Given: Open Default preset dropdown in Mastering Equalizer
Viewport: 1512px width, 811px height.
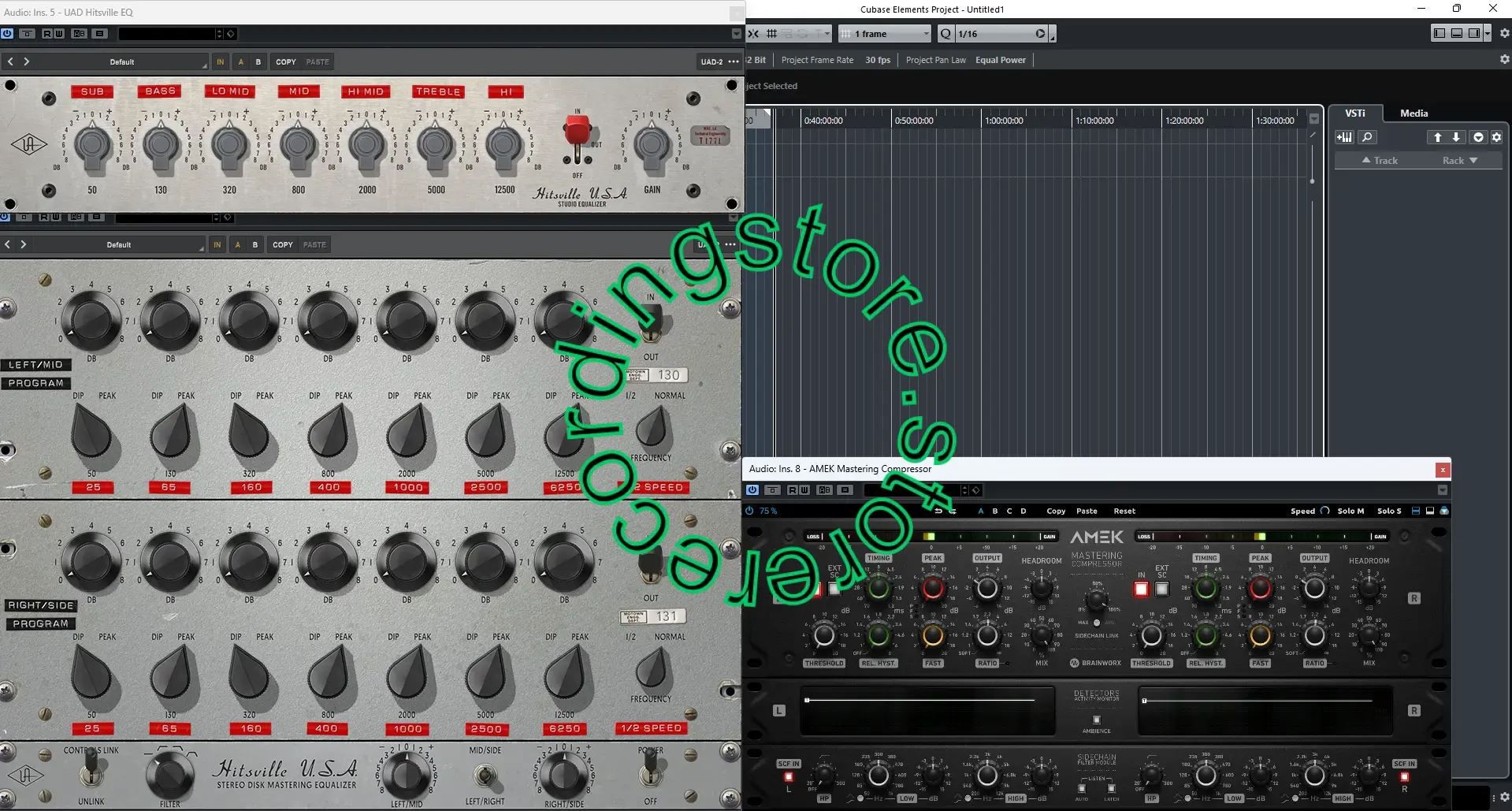Looking at the screenshot, I should [118, 244].
